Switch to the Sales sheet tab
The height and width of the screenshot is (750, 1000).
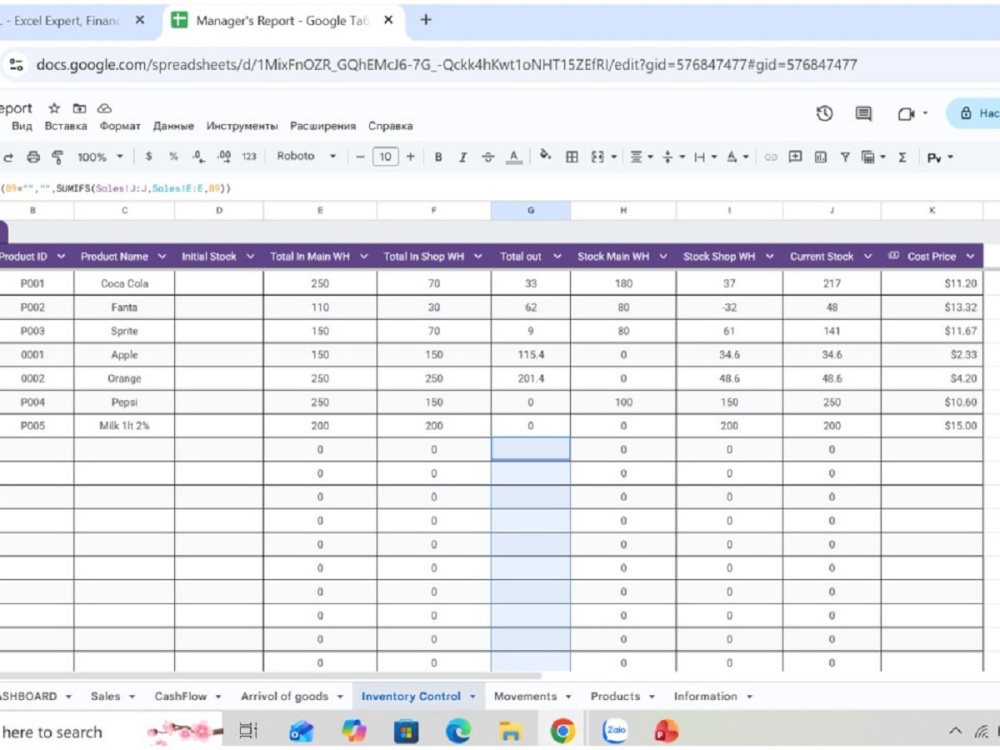point(105,696)
